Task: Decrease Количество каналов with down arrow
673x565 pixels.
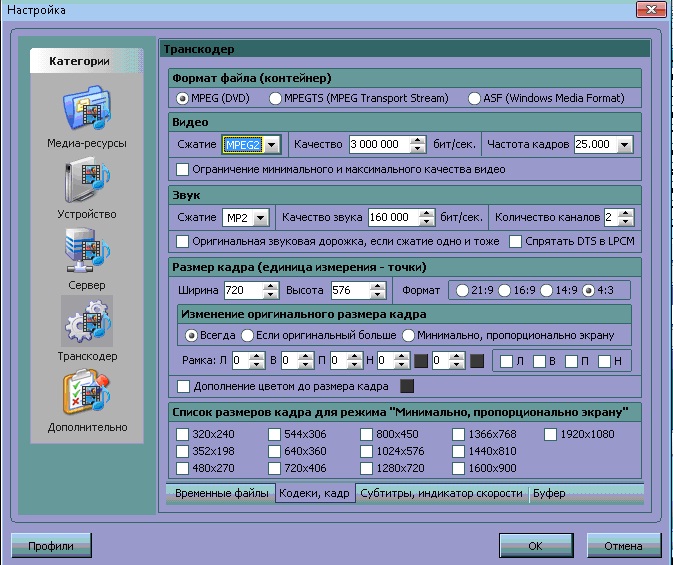Action: click(x=626, y=222)
